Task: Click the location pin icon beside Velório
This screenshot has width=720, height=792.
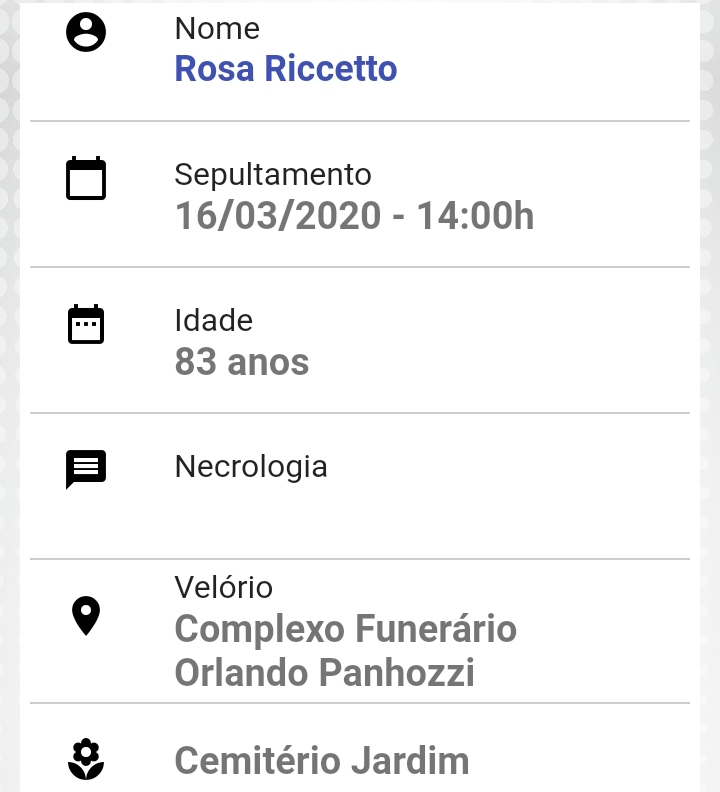Action: pyautogui.click(x=86, y=616)
